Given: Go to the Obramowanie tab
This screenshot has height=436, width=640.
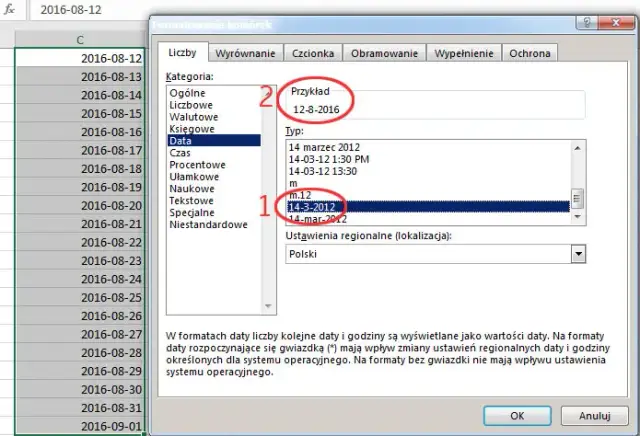Looking at the screenshot, I should [x=386, y=54].
